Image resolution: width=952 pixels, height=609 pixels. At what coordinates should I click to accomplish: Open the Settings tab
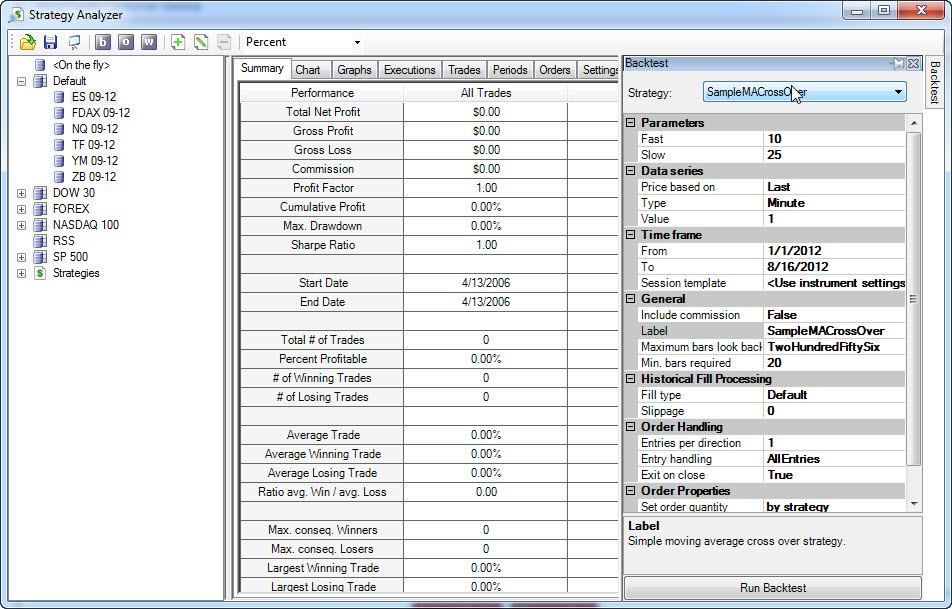pos(600,70)
